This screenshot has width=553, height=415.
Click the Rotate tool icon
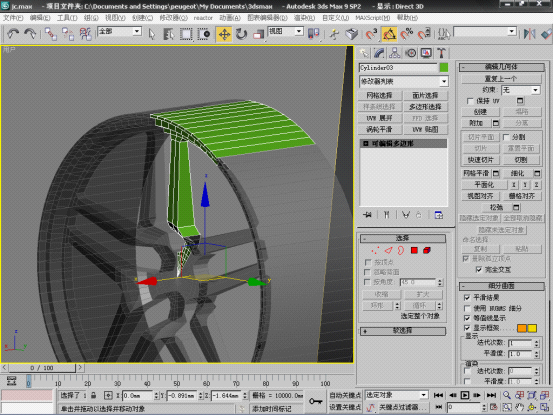[x=241, y=34]
